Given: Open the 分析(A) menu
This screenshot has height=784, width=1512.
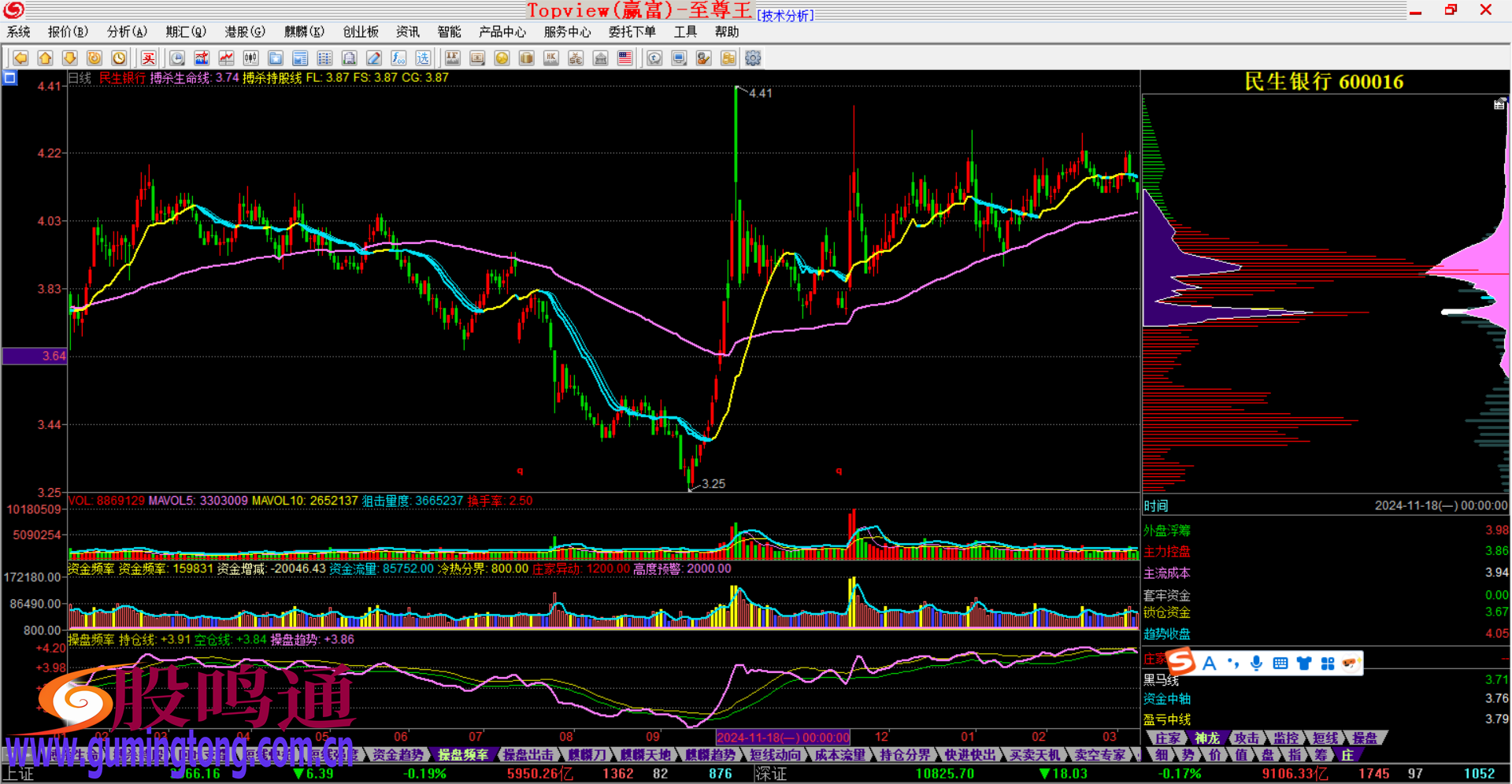Looking at the screenshot, I should (127, 31).
